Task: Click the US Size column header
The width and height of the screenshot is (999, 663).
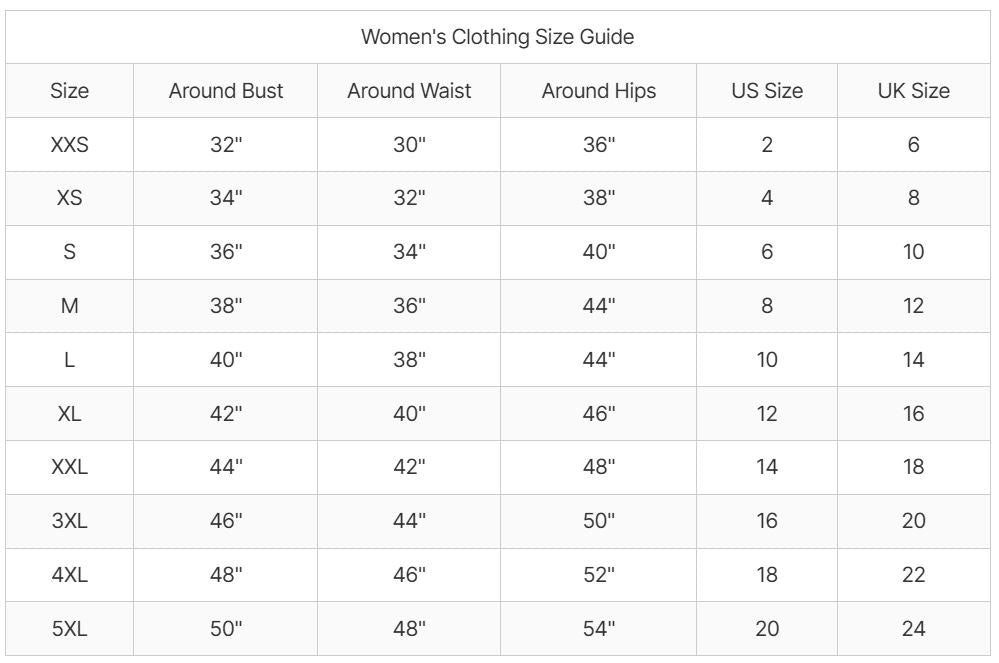Action: 767,91
